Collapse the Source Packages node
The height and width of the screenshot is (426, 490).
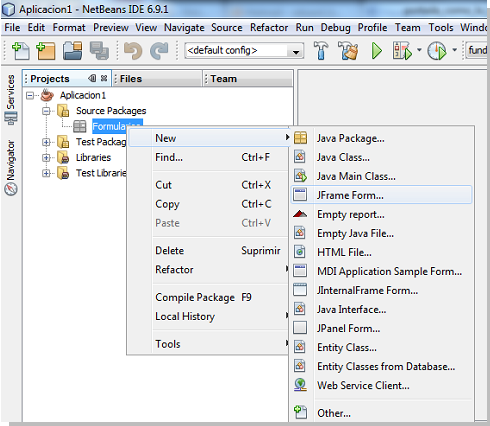(x=46, y=111)
